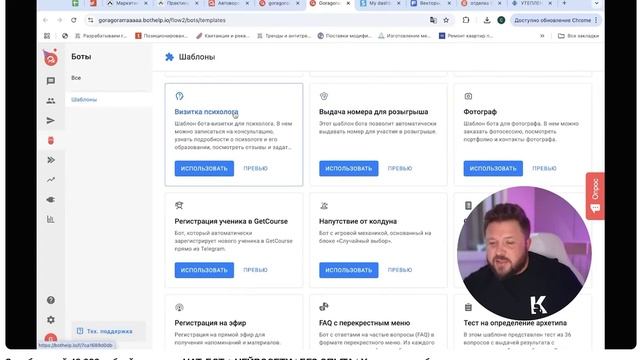The image size is (640, 360).
Task: Use the Выдача номера для розыгрыша template
Action: click(x=349, y=168)
